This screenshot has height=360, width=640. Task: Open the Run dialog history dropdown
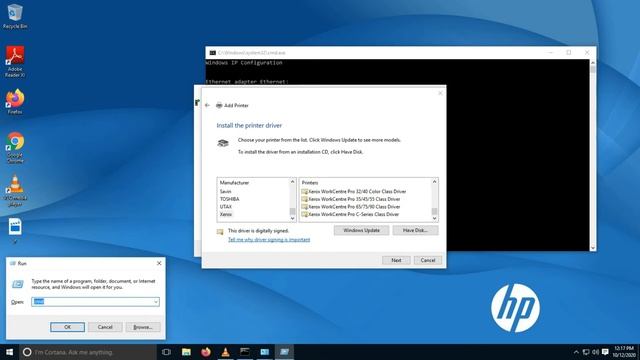tap(156, 302)
